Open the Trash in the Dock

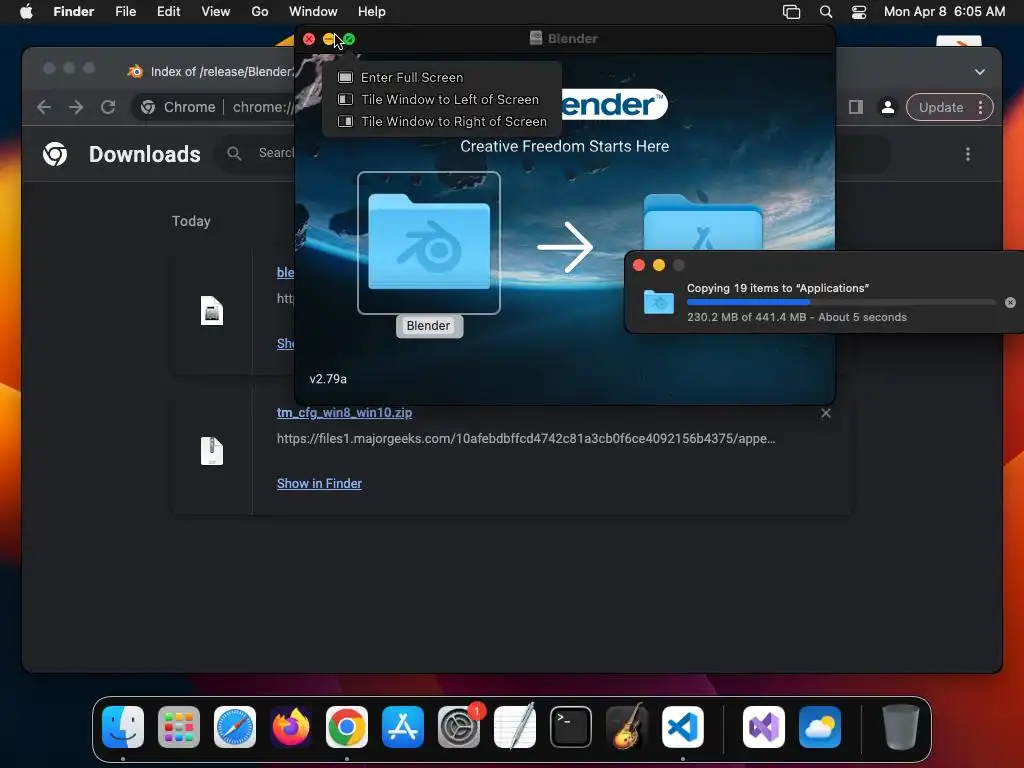pos(901,727)
